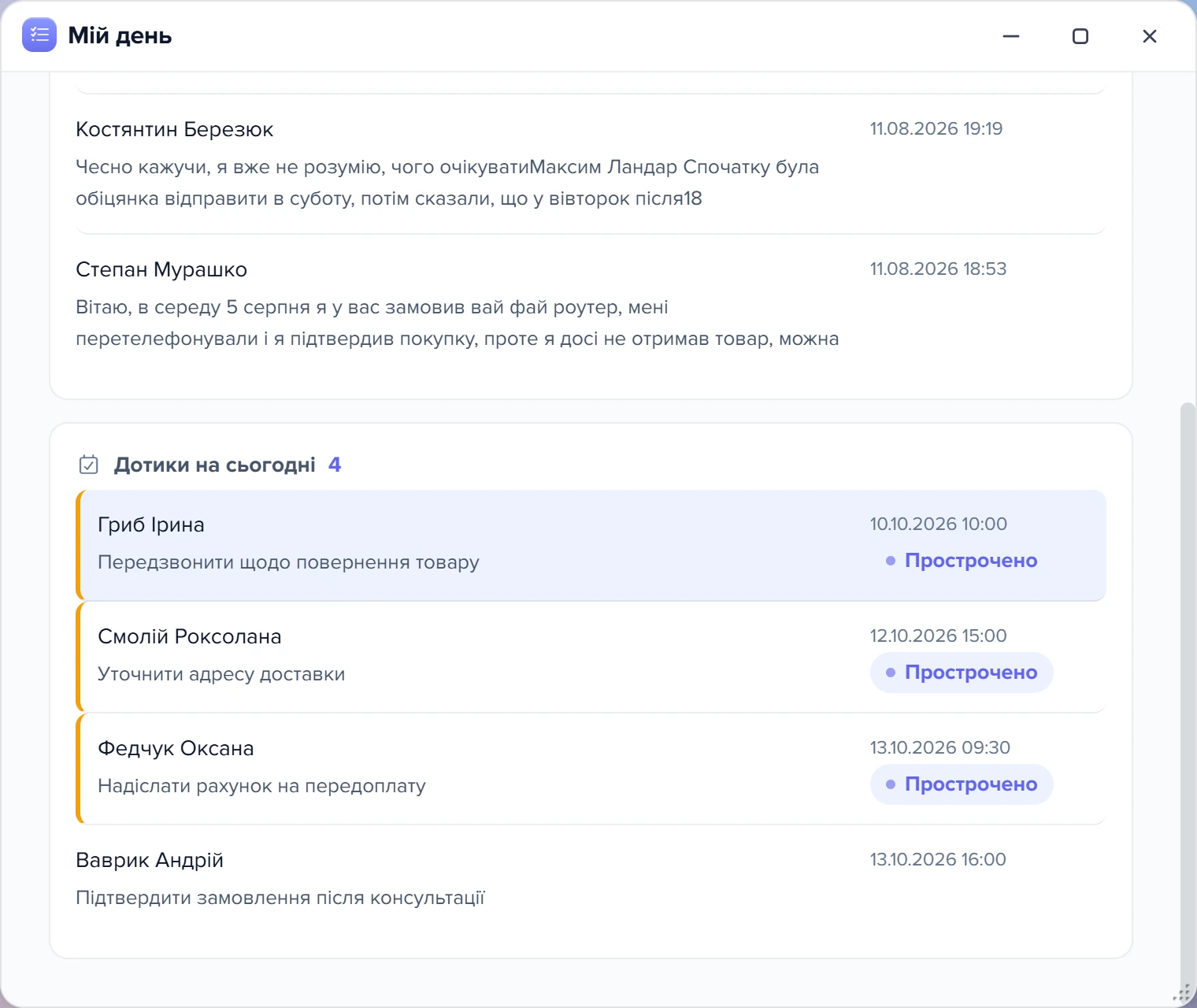The image size is (1197, 1008).
Task: Click the due date 13.10.2026 16:00
Action: coord(938,859)
